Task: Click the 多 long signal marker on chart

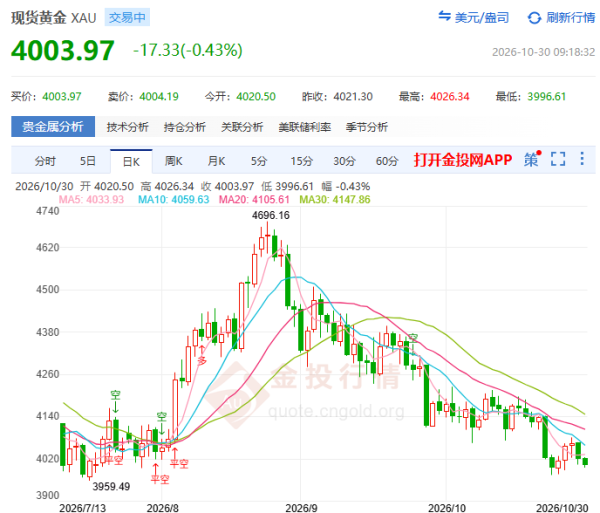Action: [202, 360]
